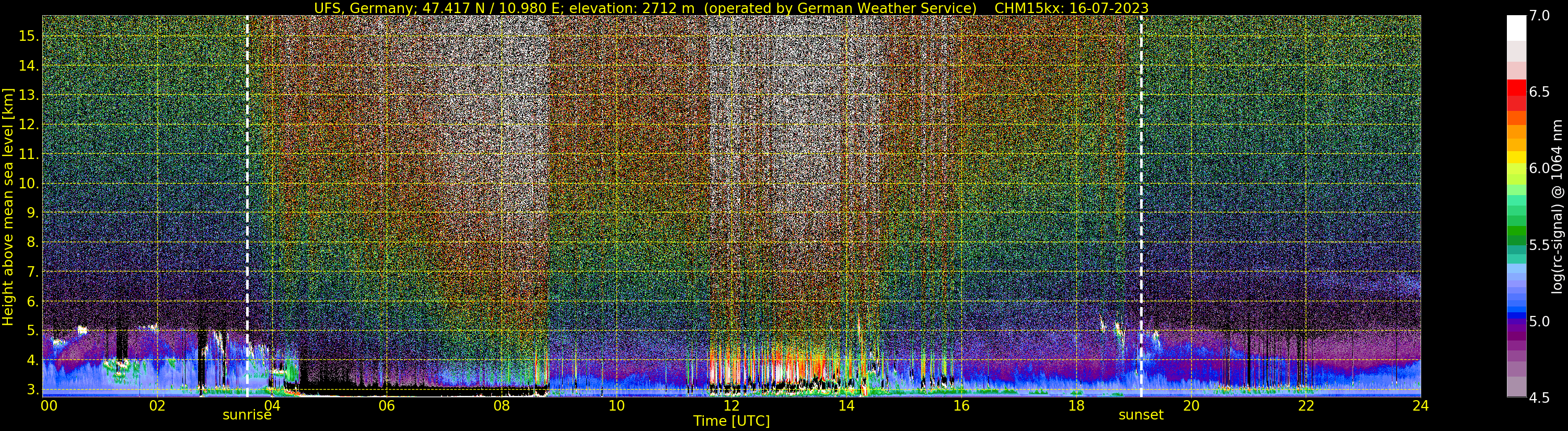This screenshot has width=1568, height=431.
Task: Click the 'sunrise' label below the axis
Action: pyautogui.click(x=247, y=415)
